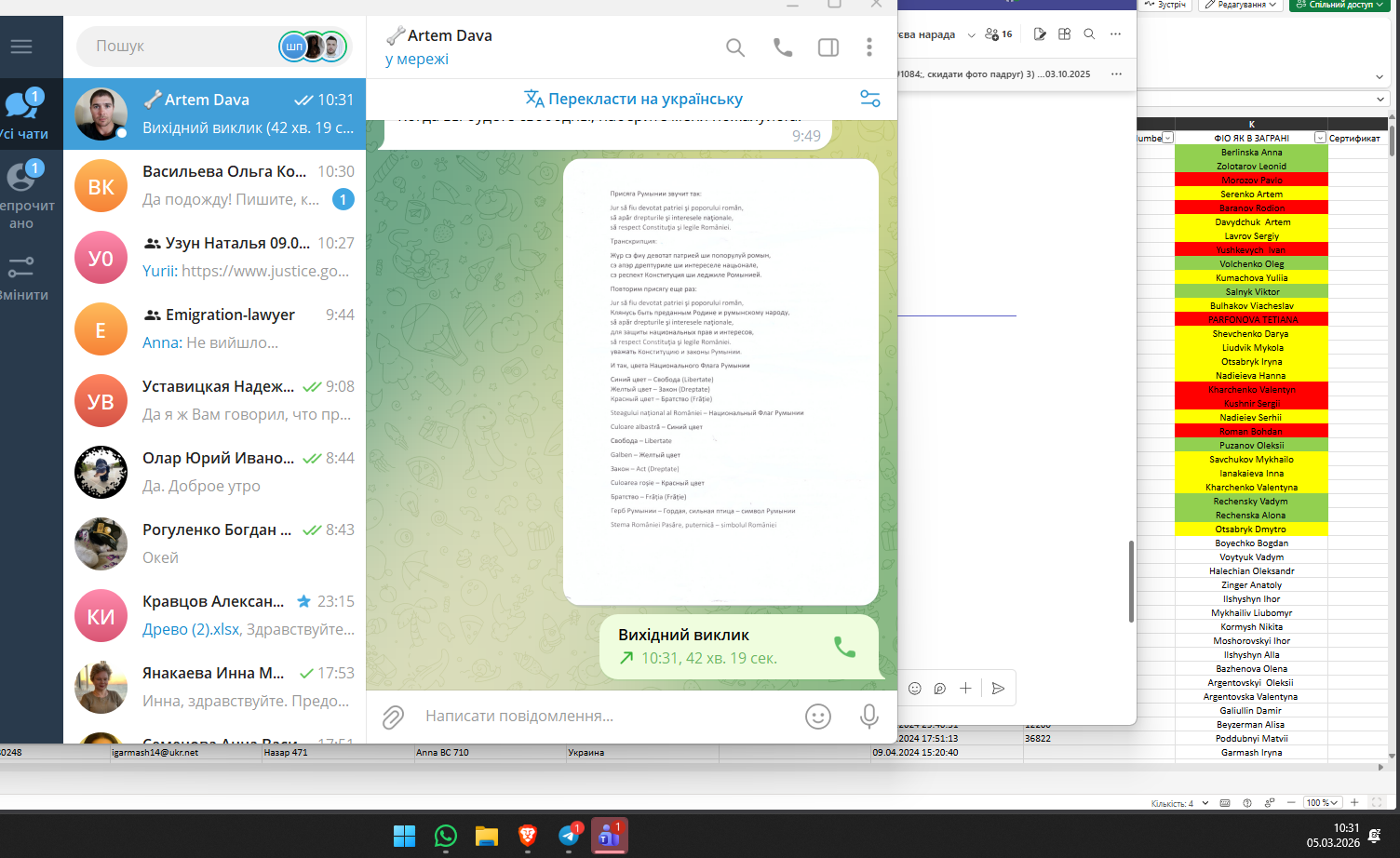The image size is (1400, 858).
Task: Zoom out with Excel minus button
Action: 1291,802
